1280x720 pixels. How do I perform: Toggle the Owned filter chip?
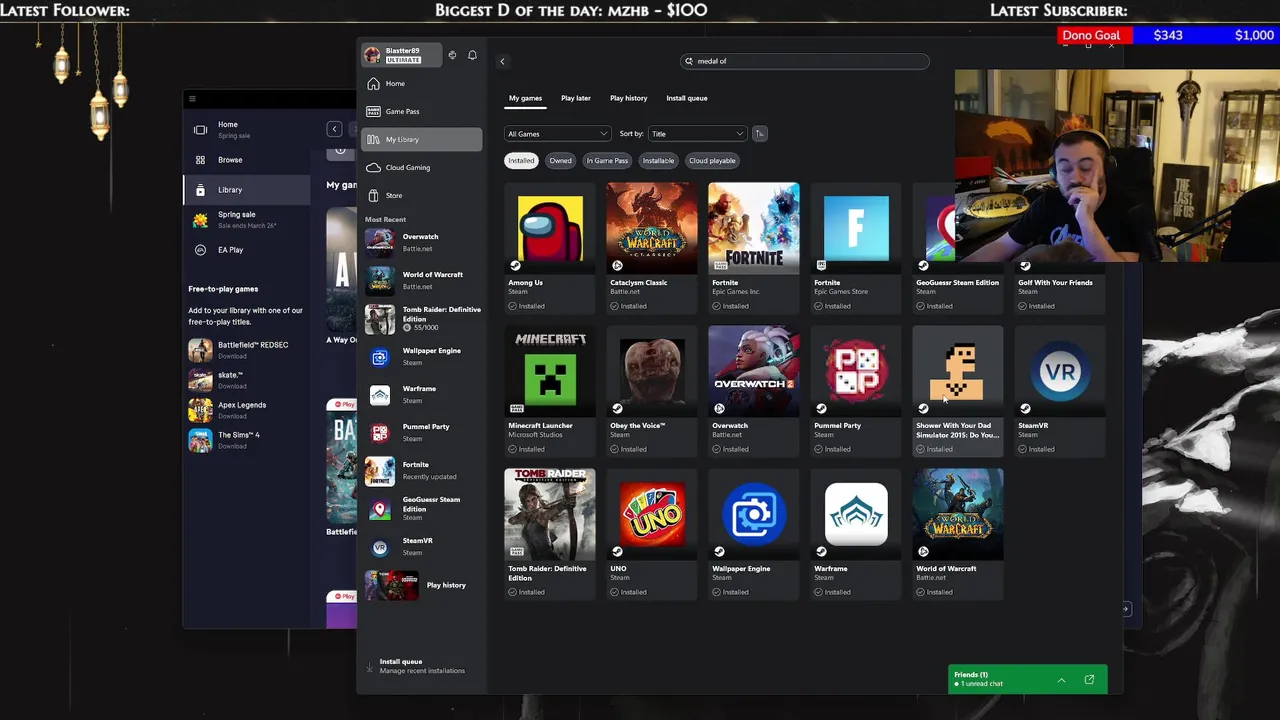coord(560,161)
